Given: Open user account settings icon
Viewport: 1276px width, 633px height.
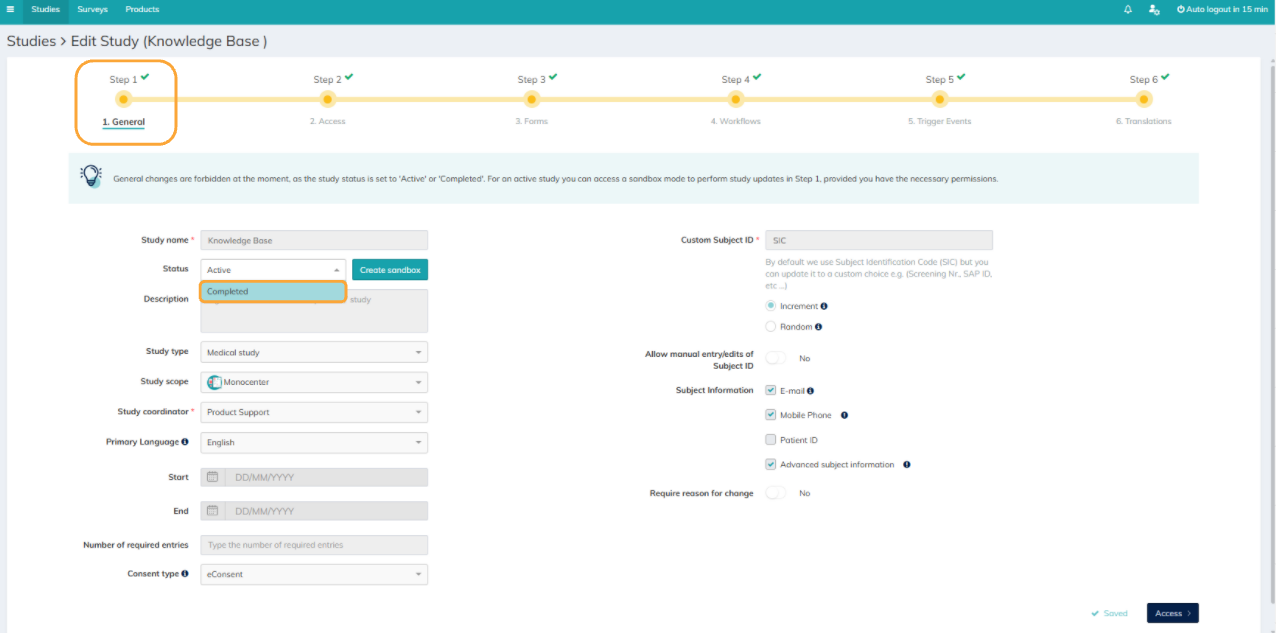Looking at the screenshot, I should 1154,9.
